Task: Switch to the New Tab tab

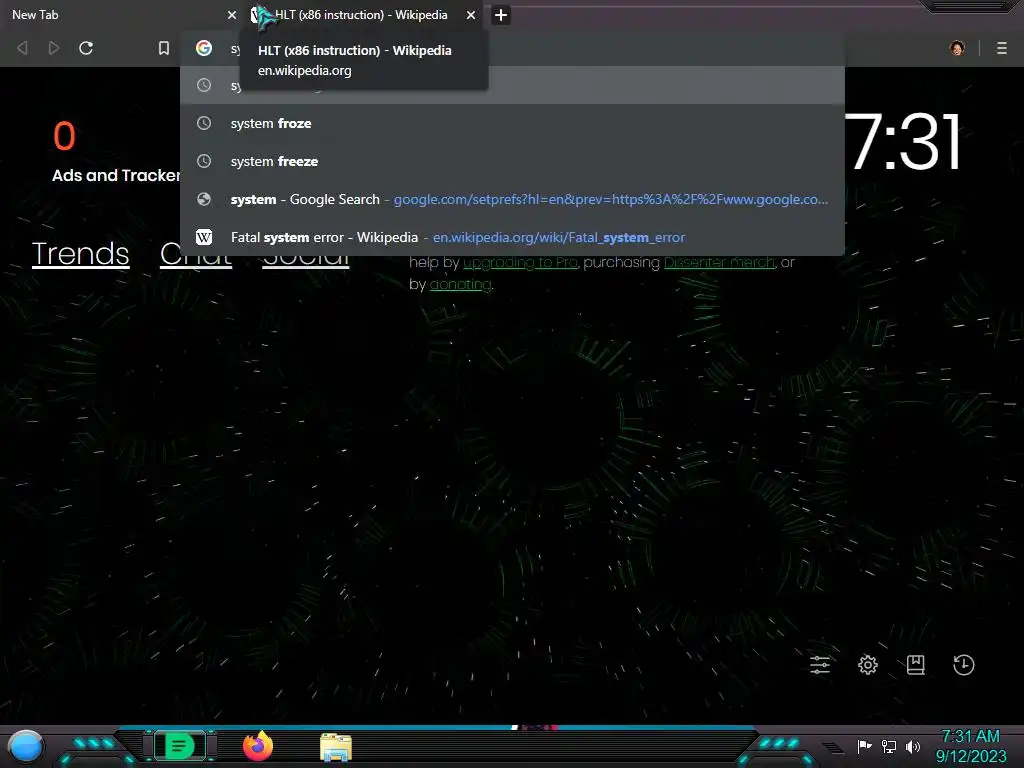Action: (121, 15)
